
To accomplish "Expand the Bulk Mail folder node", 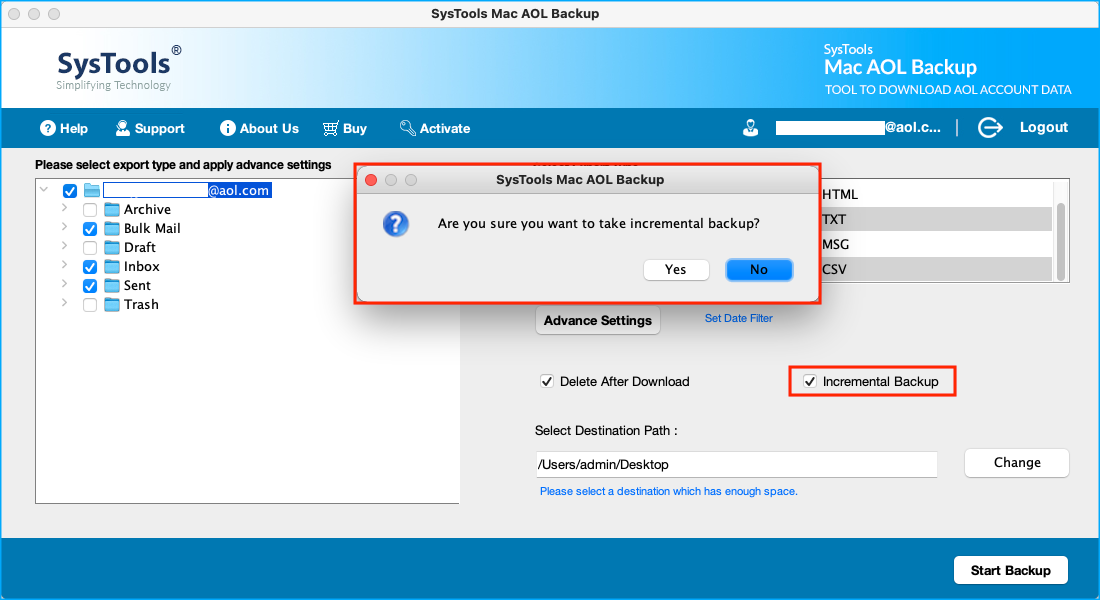I will pos(65,227).
